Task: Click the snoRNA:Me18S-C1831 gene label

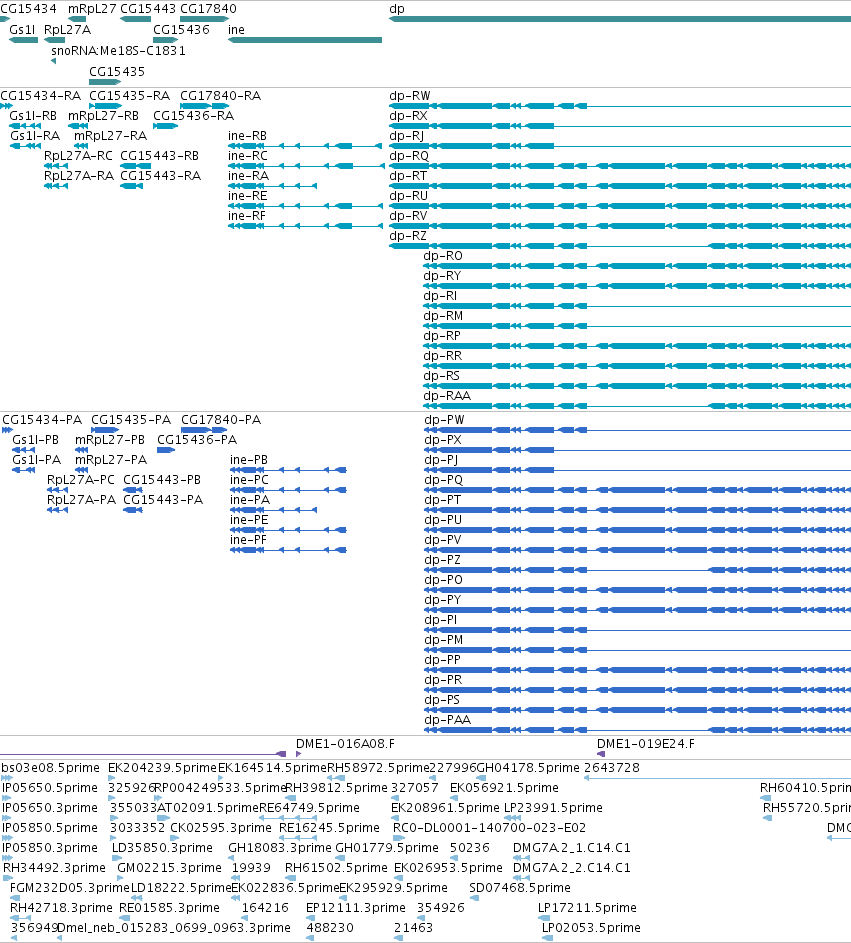Action: pyautogui.click(x=118, y=51)
